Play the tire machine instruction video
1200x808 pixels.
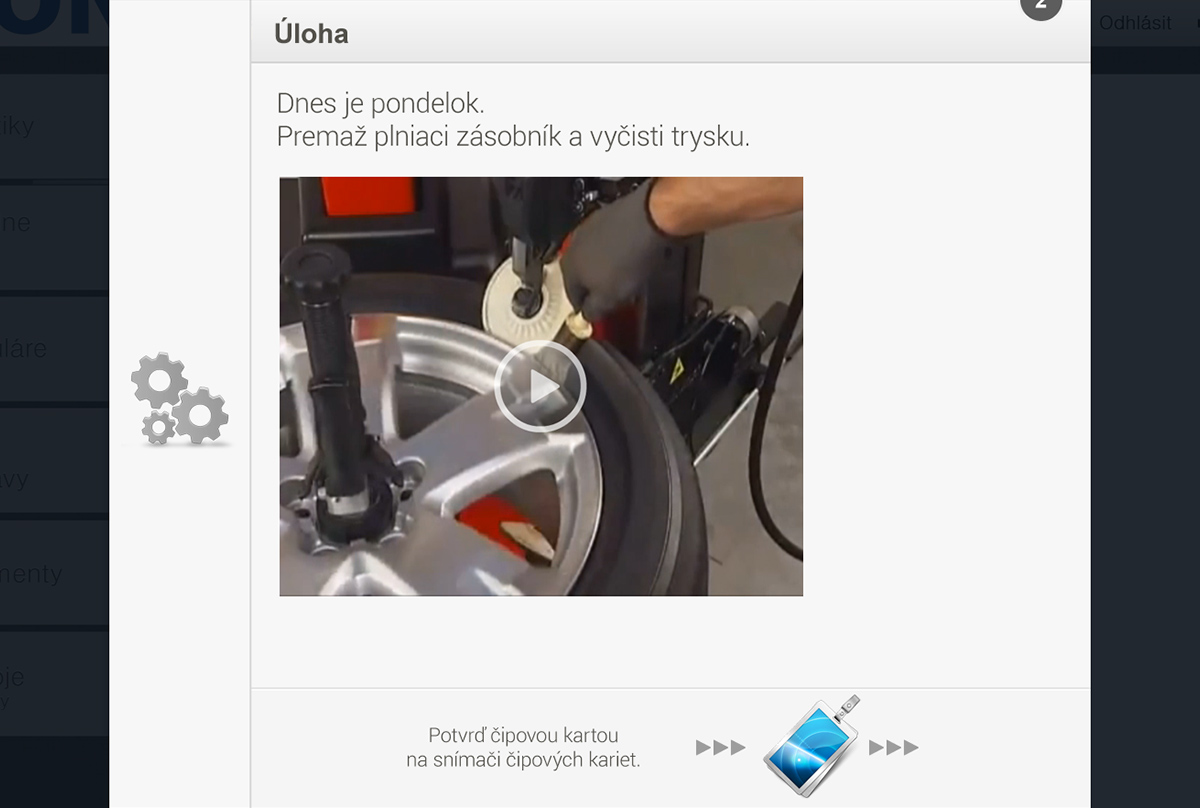[540, 386]
